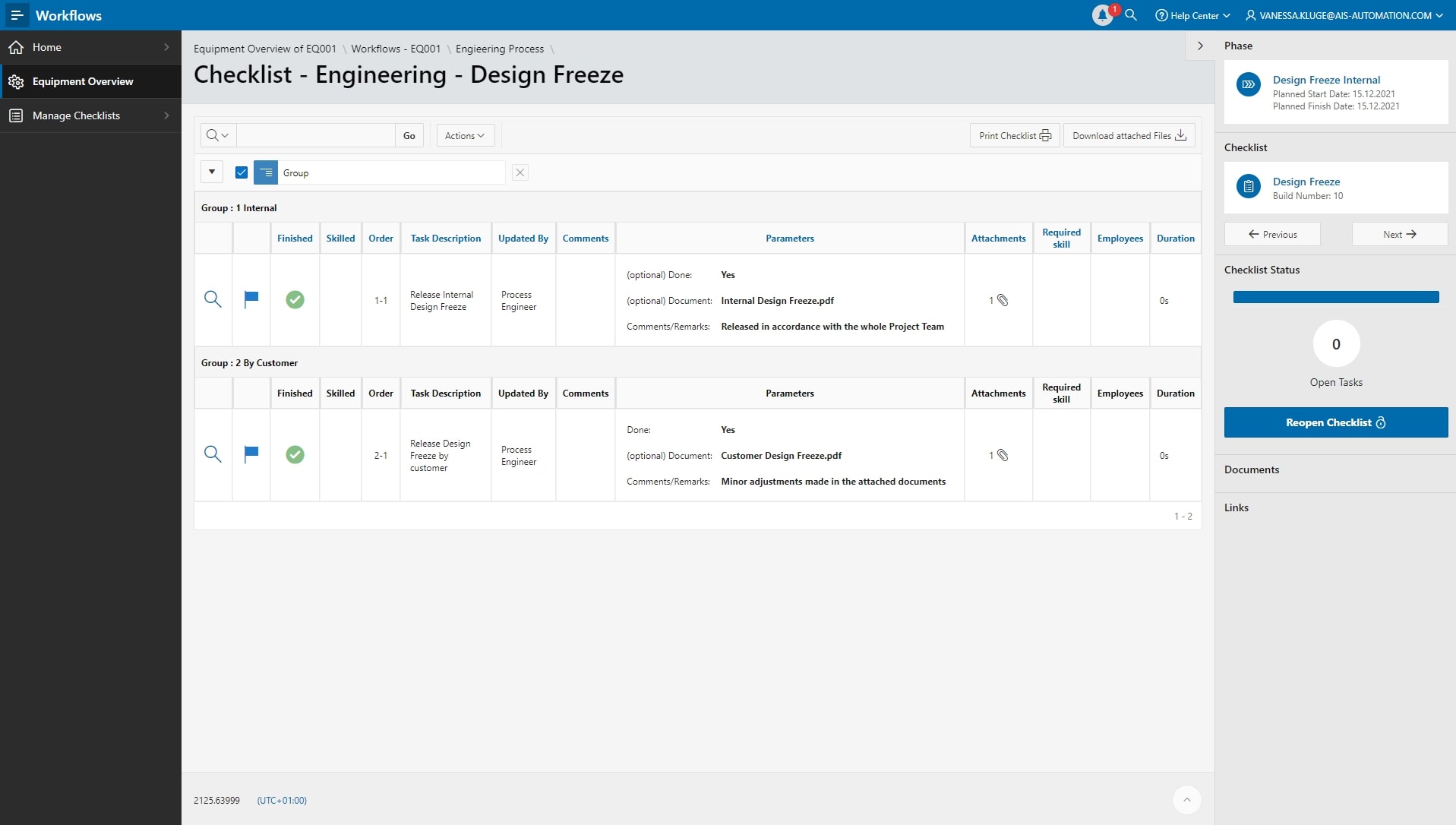Image resolution: width=1456 pixels, height=825 pixels.
Task: Click the notification bell icon
Action: pyautogui.click(x=1102, y=15)
